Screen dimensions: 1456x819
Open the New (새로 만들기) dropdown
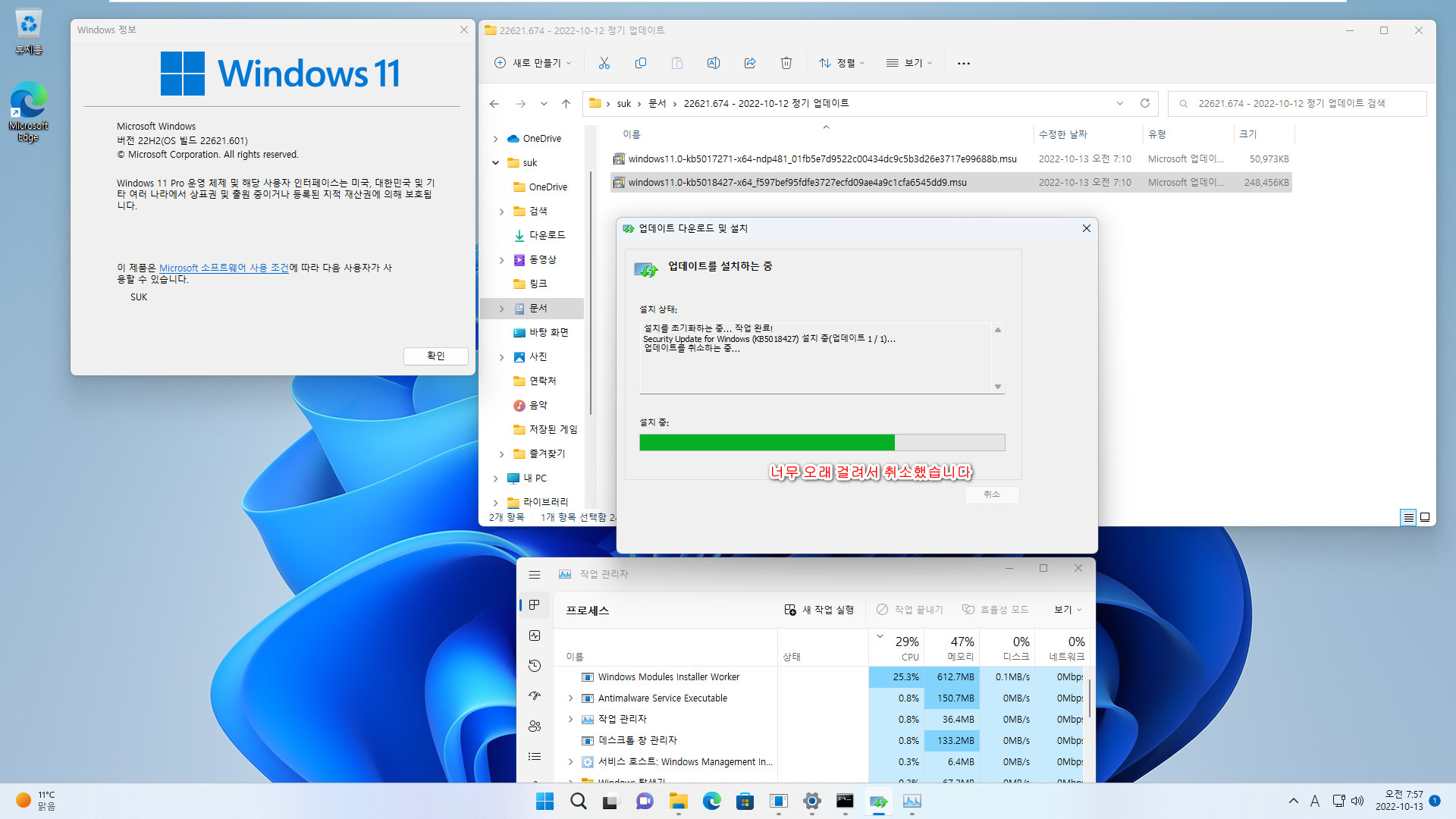coord(533,63)
